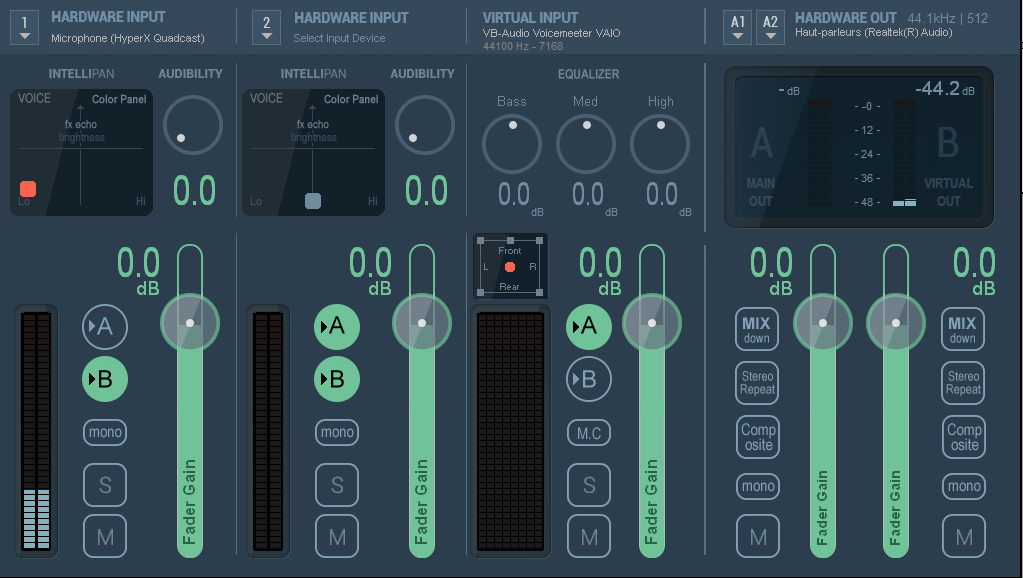Disable bus B routing for Hardware Input 2
The height and width of the screenshot is (578, 1023).
pos(337,379)
